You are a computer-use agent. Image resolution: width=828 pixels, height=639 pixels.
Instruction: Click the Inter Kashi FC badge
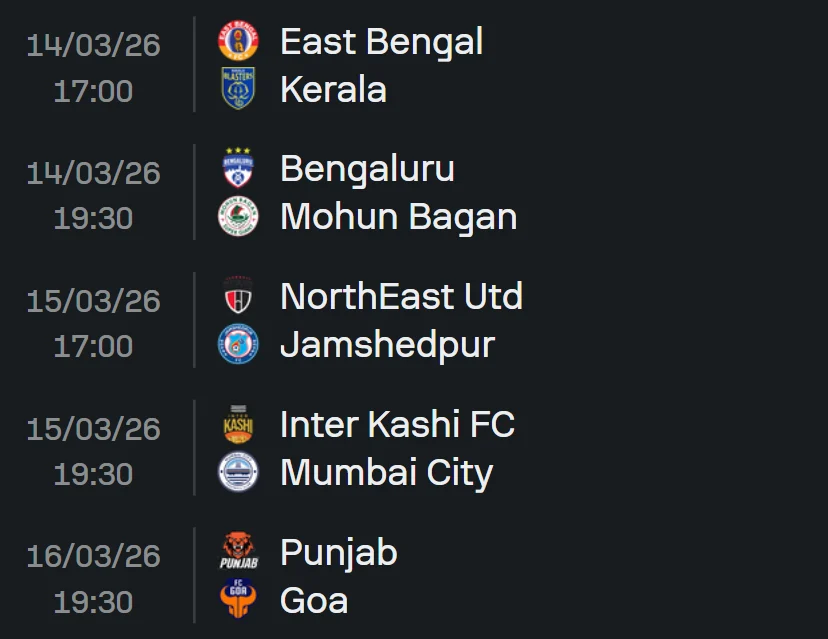coord(236,425)
